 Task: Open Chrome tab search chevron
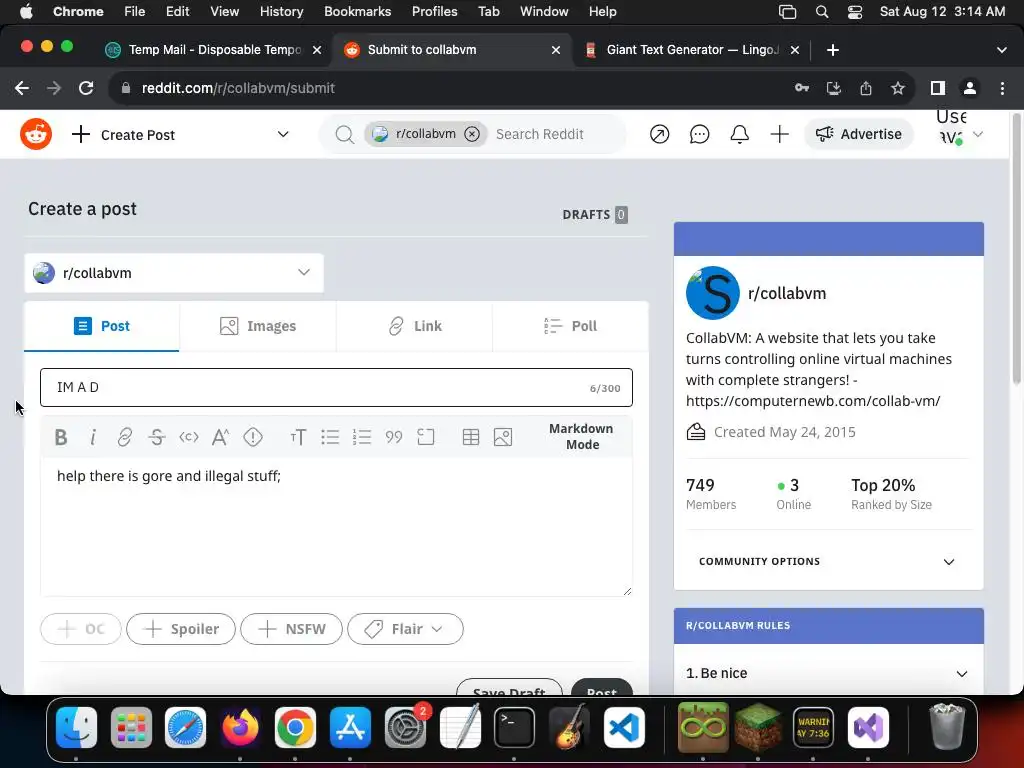tap(1001, 50)
